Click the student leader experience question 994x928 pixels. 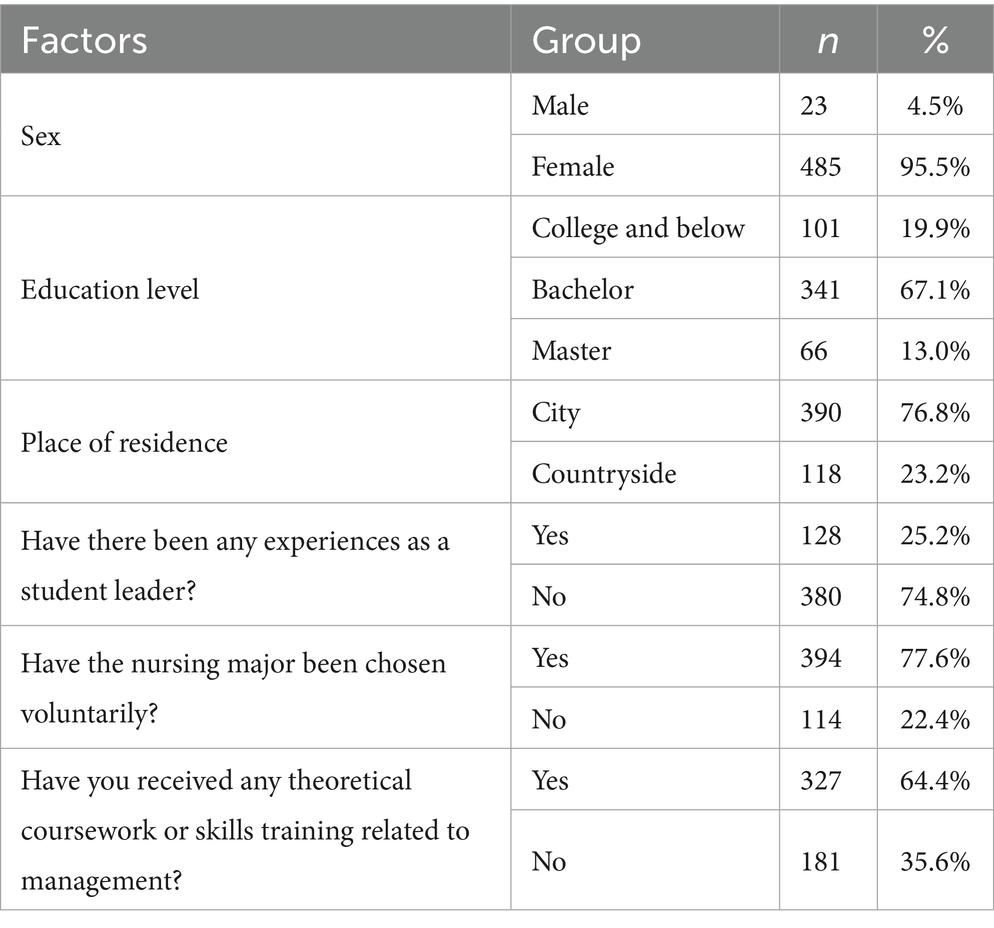pos(235,565)
